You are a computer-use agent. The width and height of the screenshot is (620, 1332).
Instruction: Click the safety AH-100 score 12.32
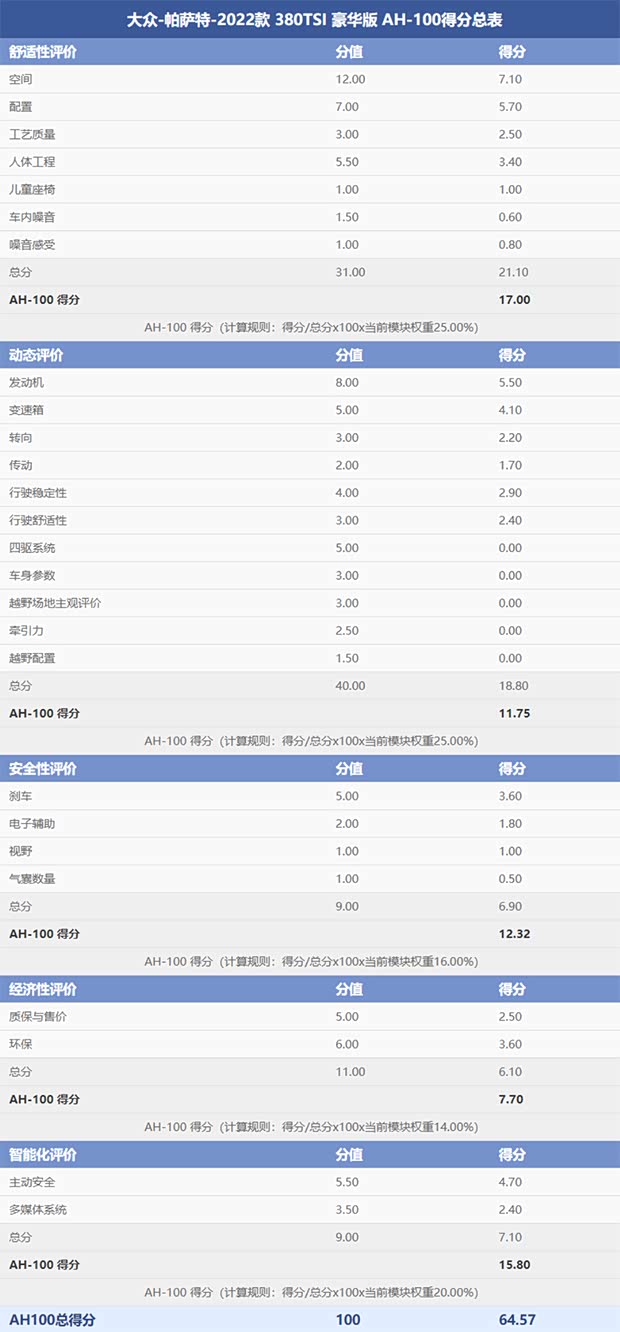[514, 934]
